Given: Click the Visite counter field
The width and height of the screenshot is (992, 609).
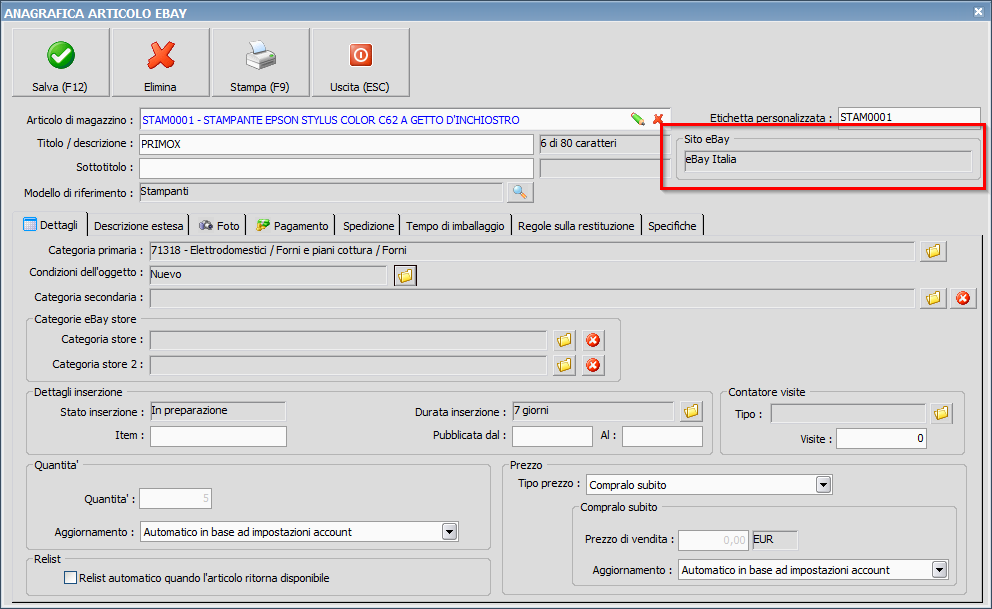Looking at the screenshot, I should pos(881,439).
